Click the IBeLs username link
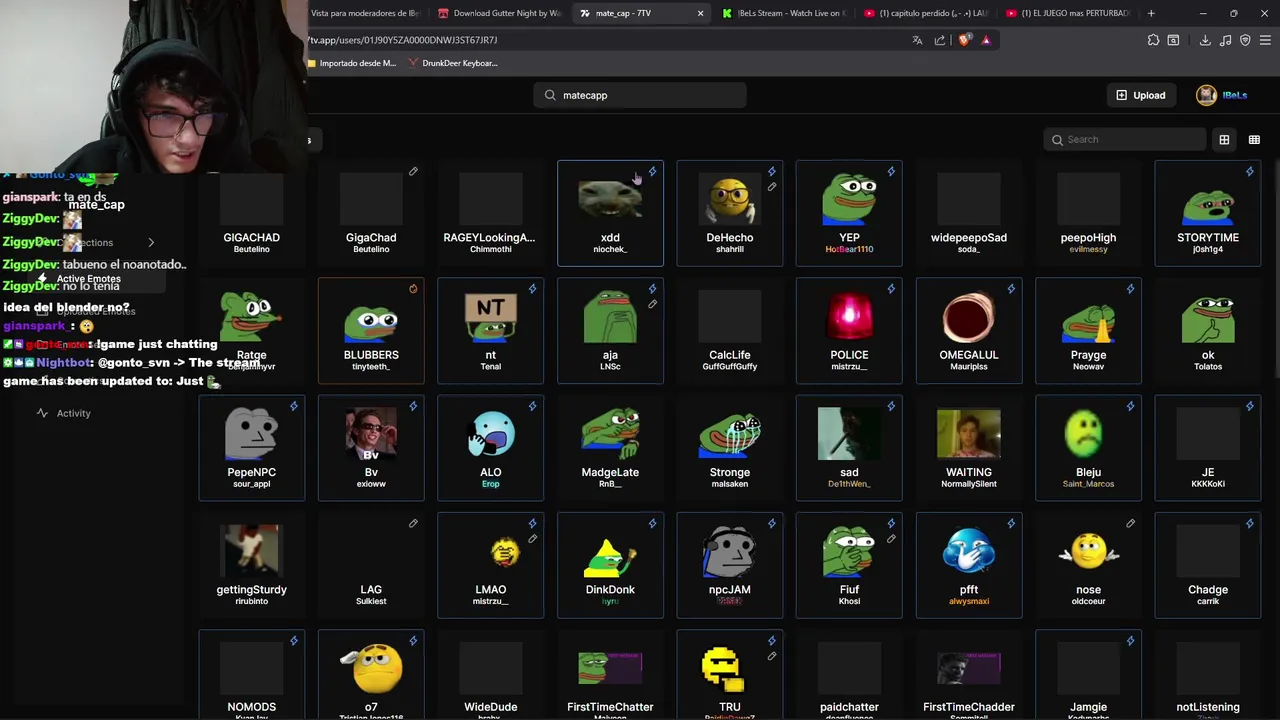This screenshot has height=720, width=1280. tap(1235, 95)
